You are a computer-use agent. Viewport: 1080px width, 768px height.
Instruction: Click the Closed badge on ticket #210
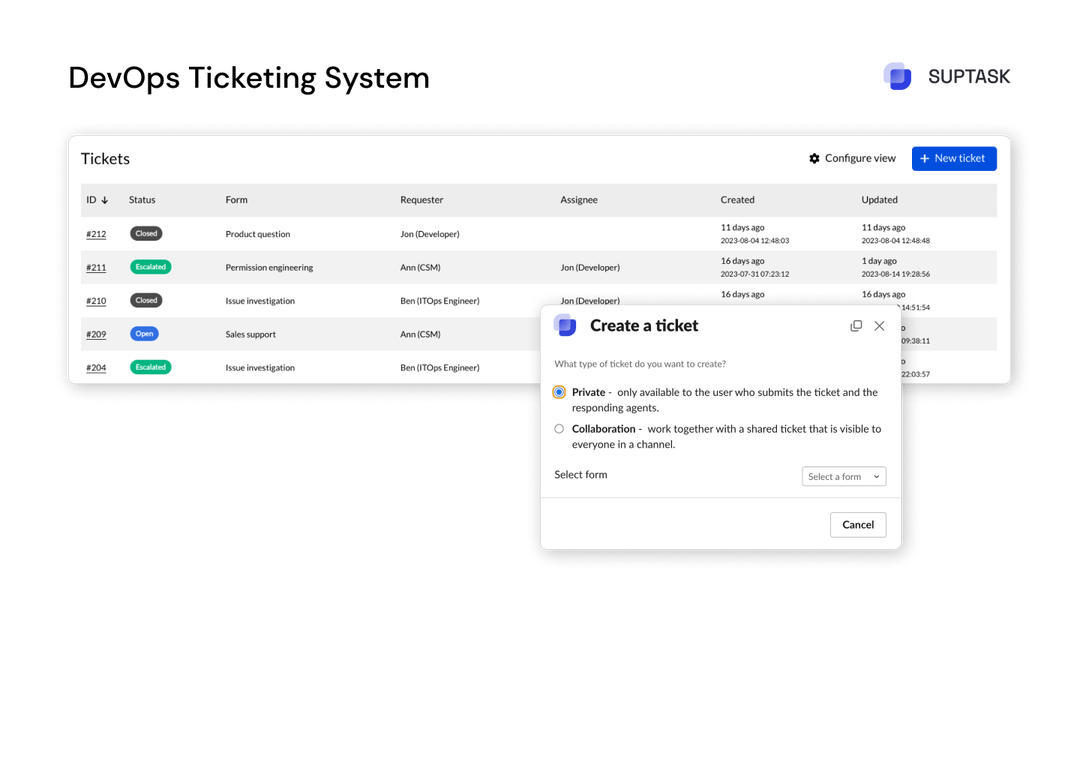(x=146, y=300)
